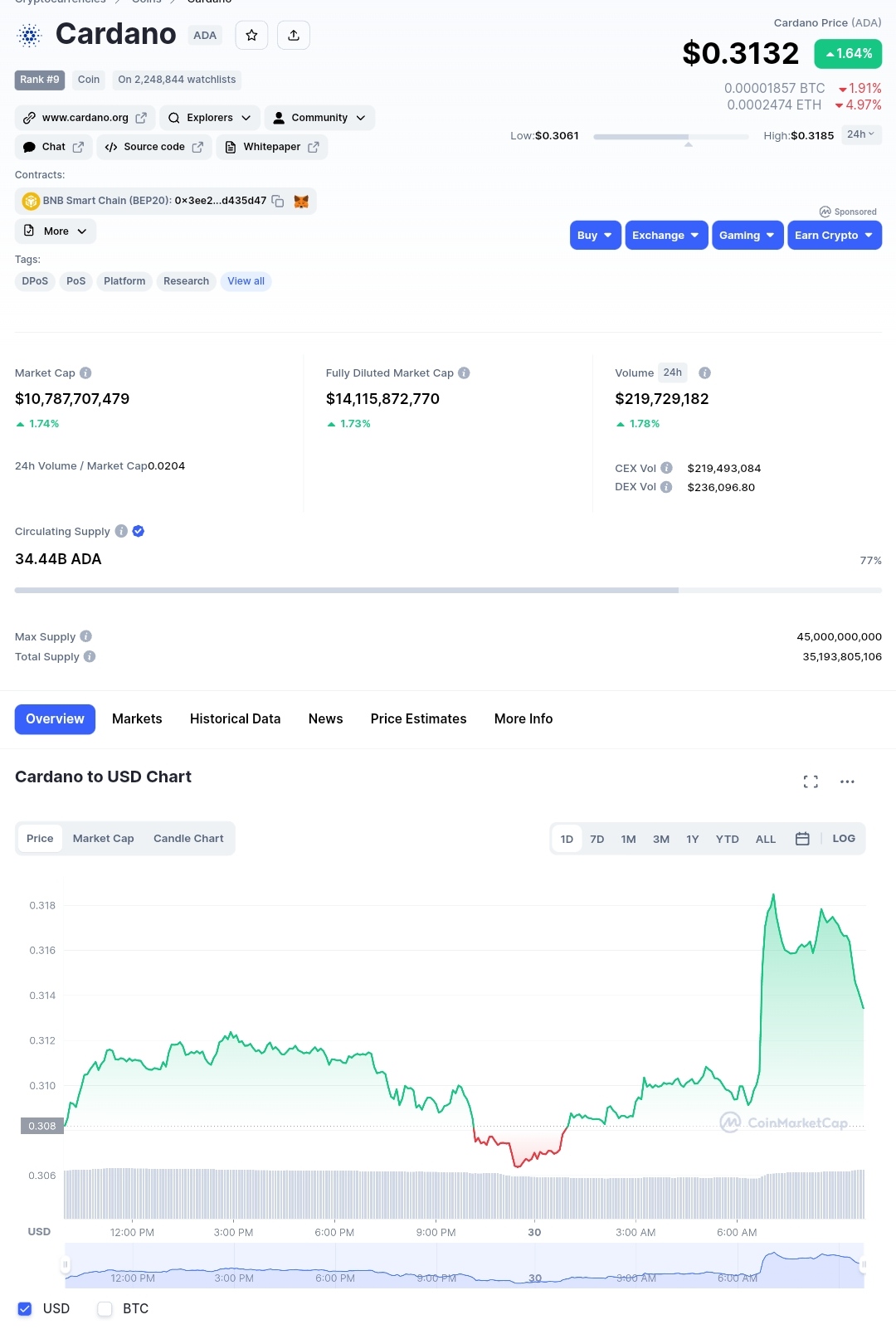The width and height of the screenshot is (896, 1339).
Task: Click the circulating supply progress bar
Action: pyautogui.click(x=448, y=590)
